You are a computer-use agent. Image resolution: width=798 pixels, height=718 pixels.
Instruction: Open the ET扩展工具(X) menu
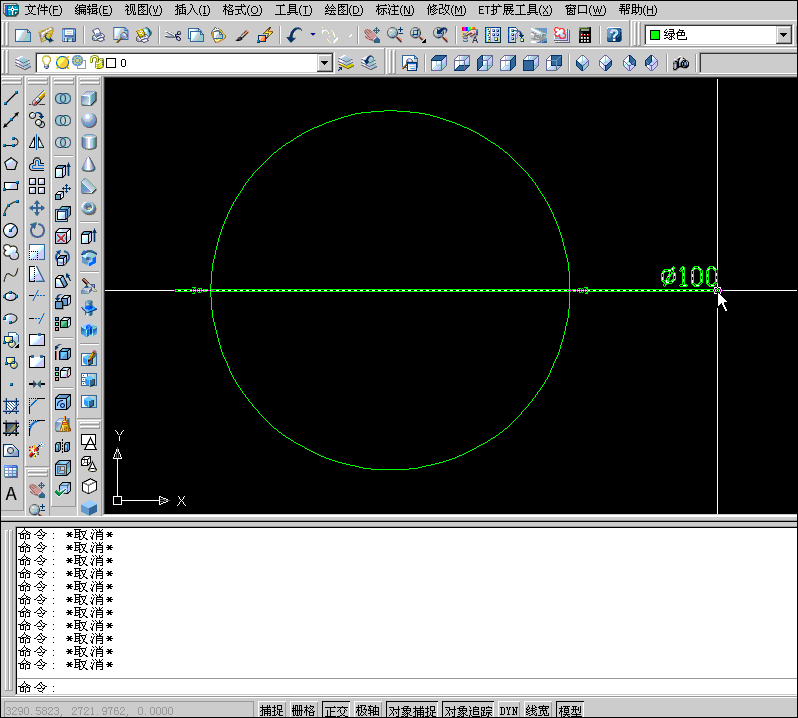tap(515, 10)
